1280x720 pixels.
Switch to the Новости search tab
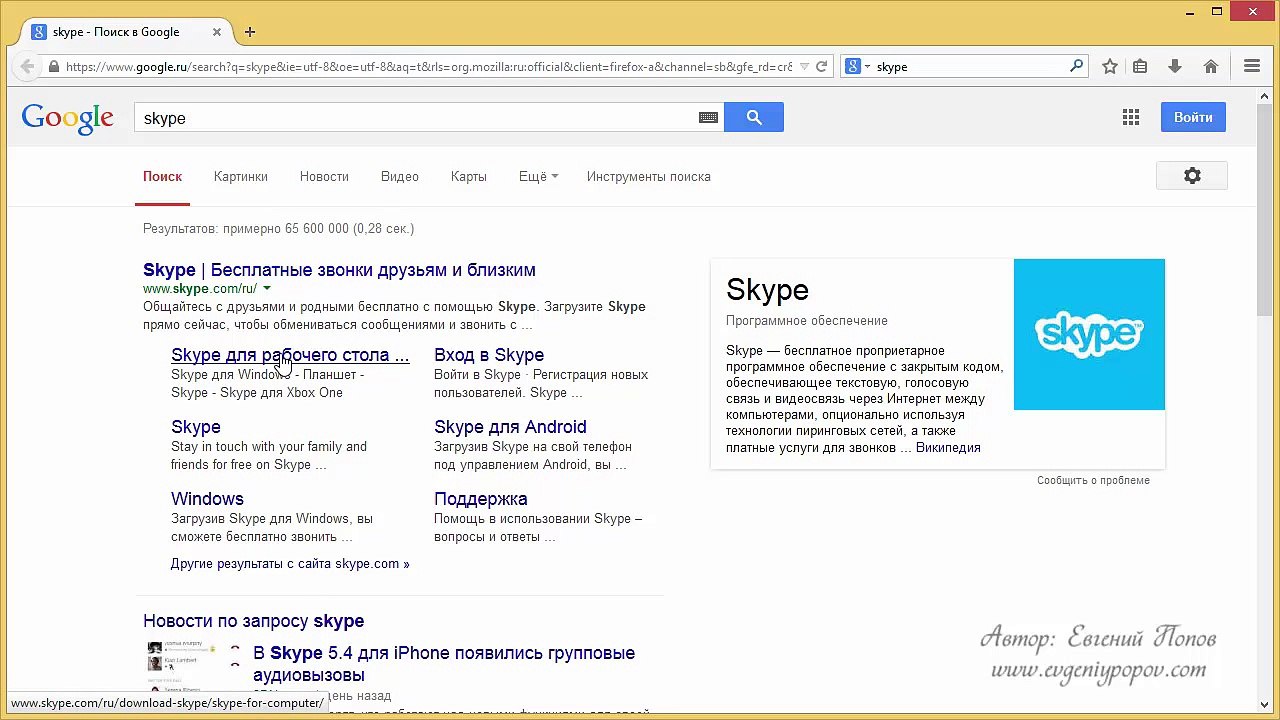pos(324,177)
